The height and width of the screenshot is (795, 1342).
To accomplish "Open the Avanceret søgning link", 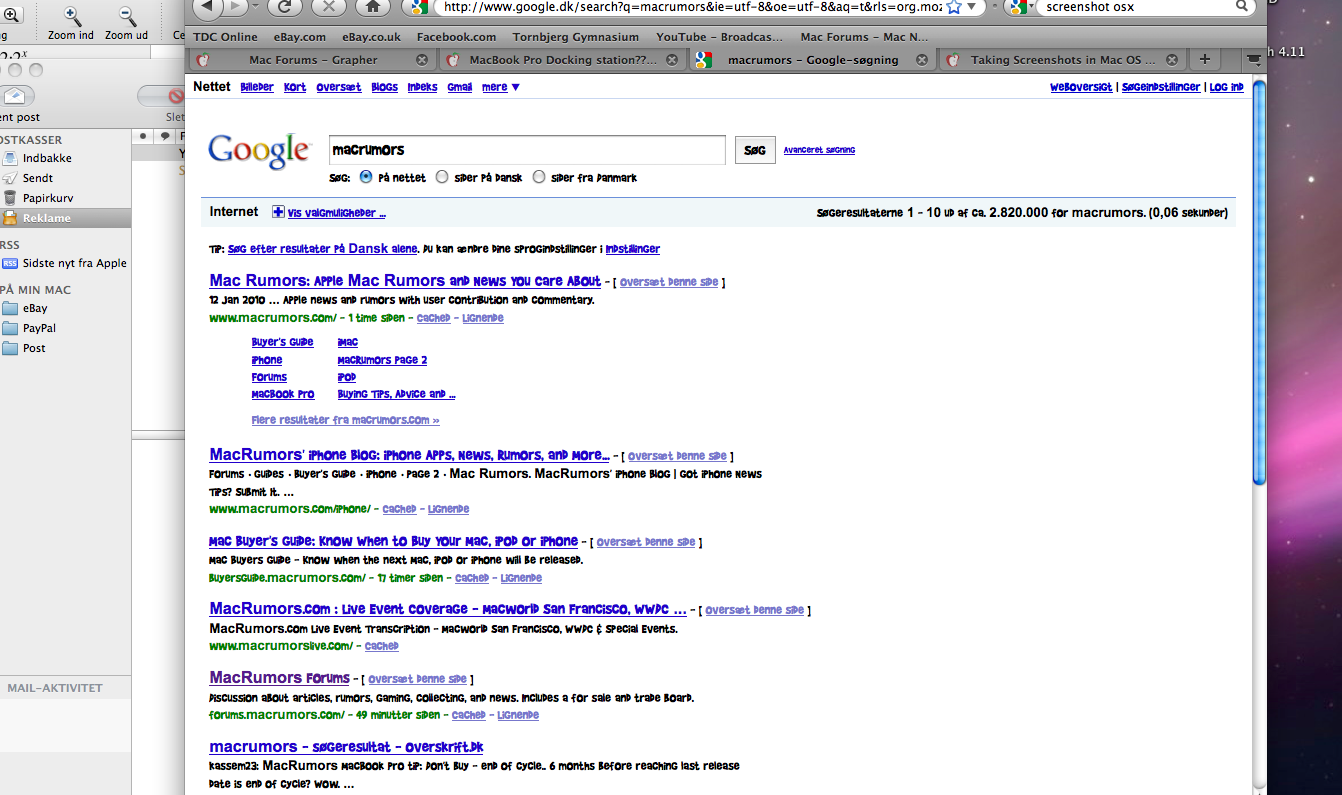I will (x=819, y=150).
